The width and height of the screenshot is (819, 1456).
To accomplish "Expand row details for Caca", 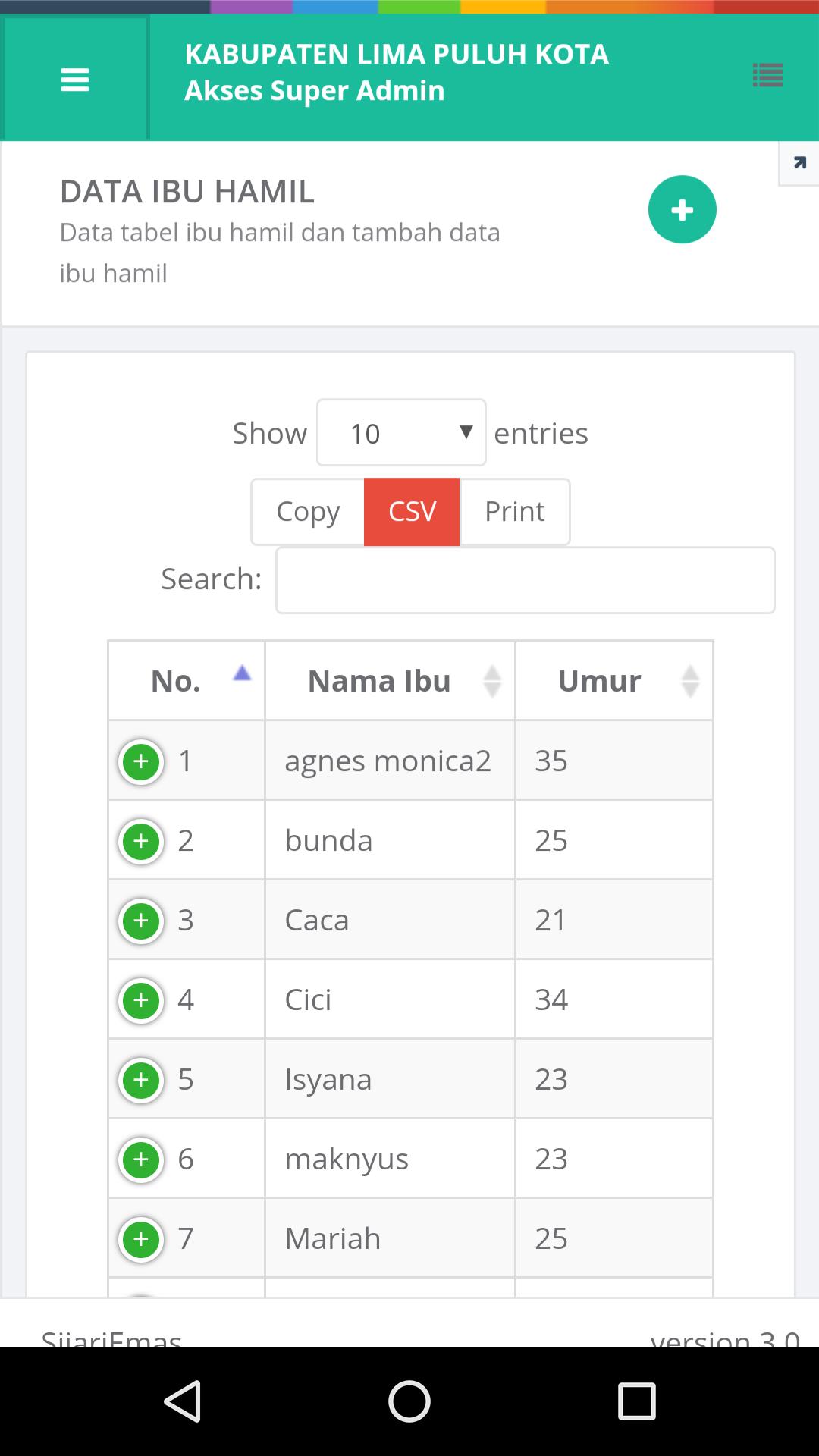I will coord(141,920).
